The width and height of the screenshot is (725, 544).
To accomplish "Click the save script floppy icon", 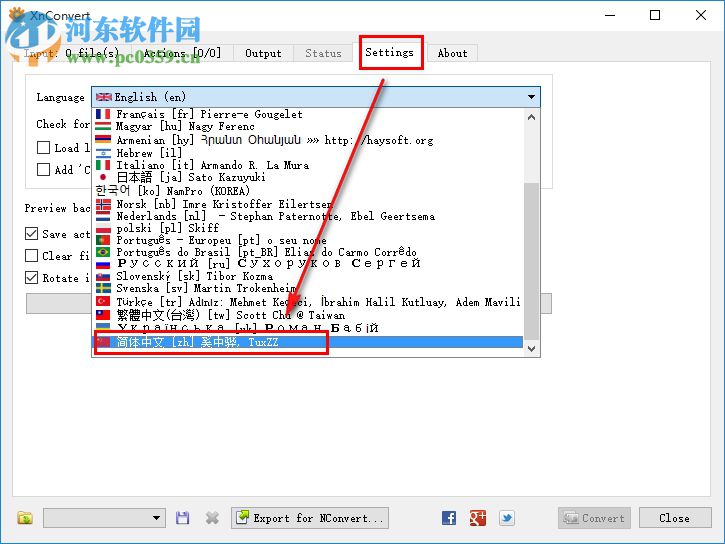I will 183,518.
